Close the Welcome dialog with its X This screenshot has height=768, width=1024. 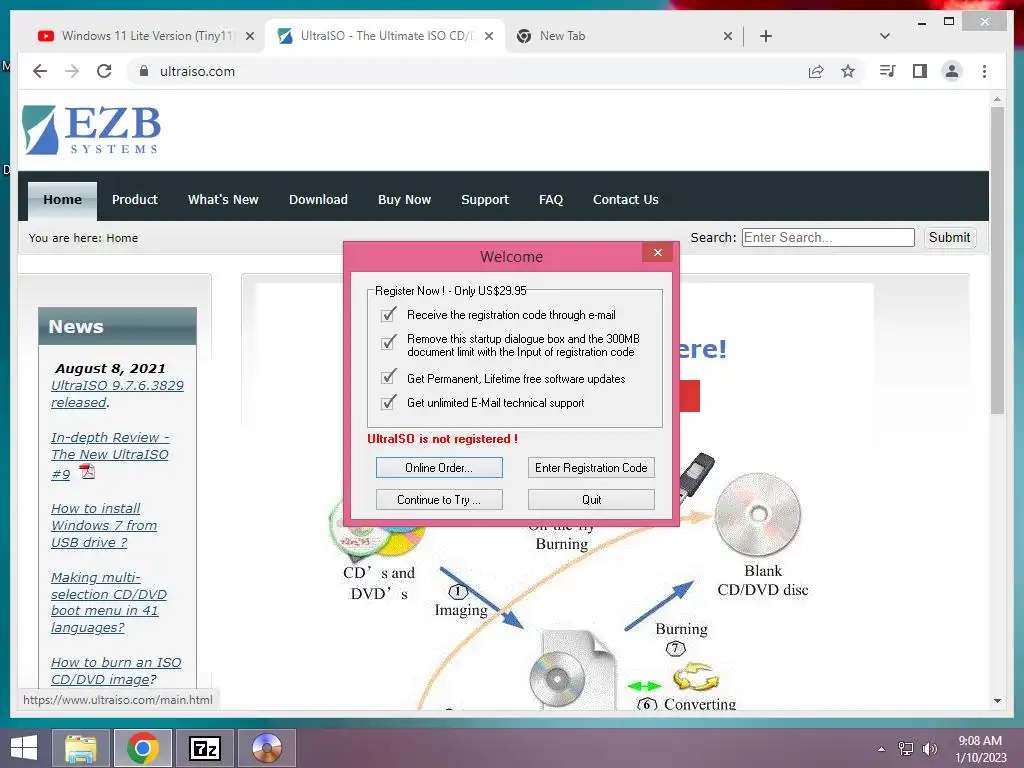coord(658,252)
